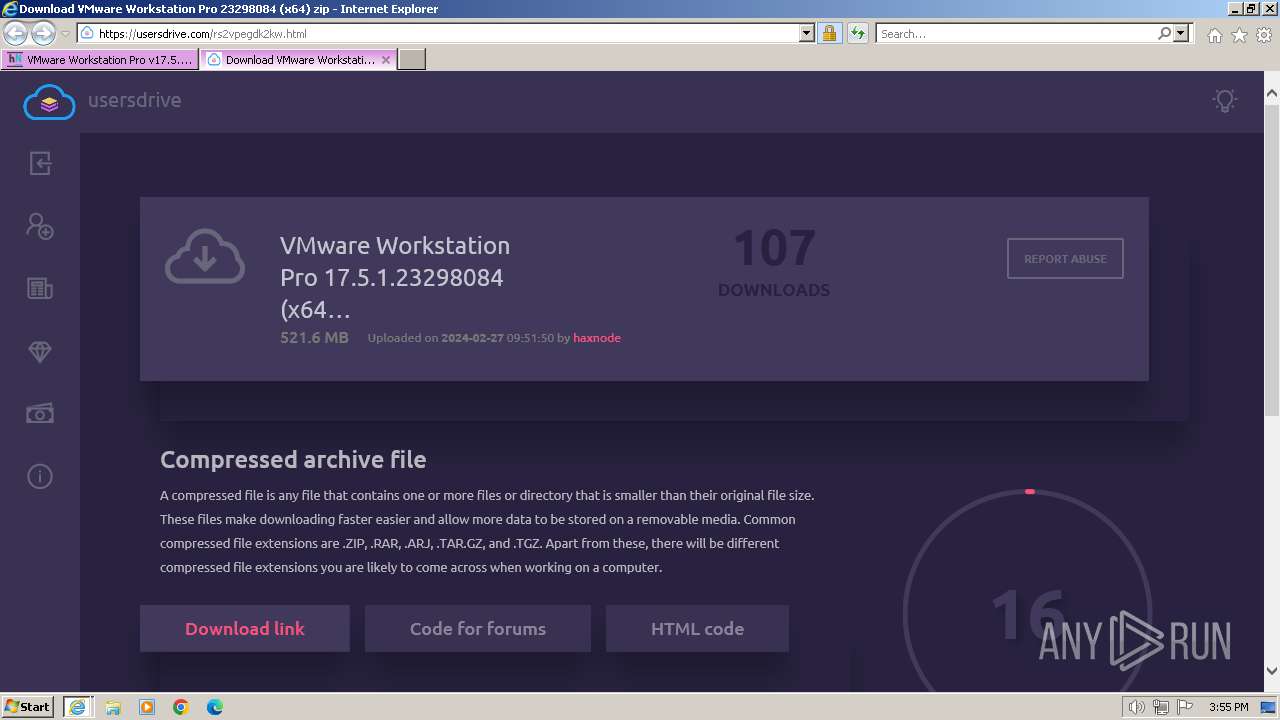
Task: Click the security lock icon in the address bar
Action: click(829, 33)
